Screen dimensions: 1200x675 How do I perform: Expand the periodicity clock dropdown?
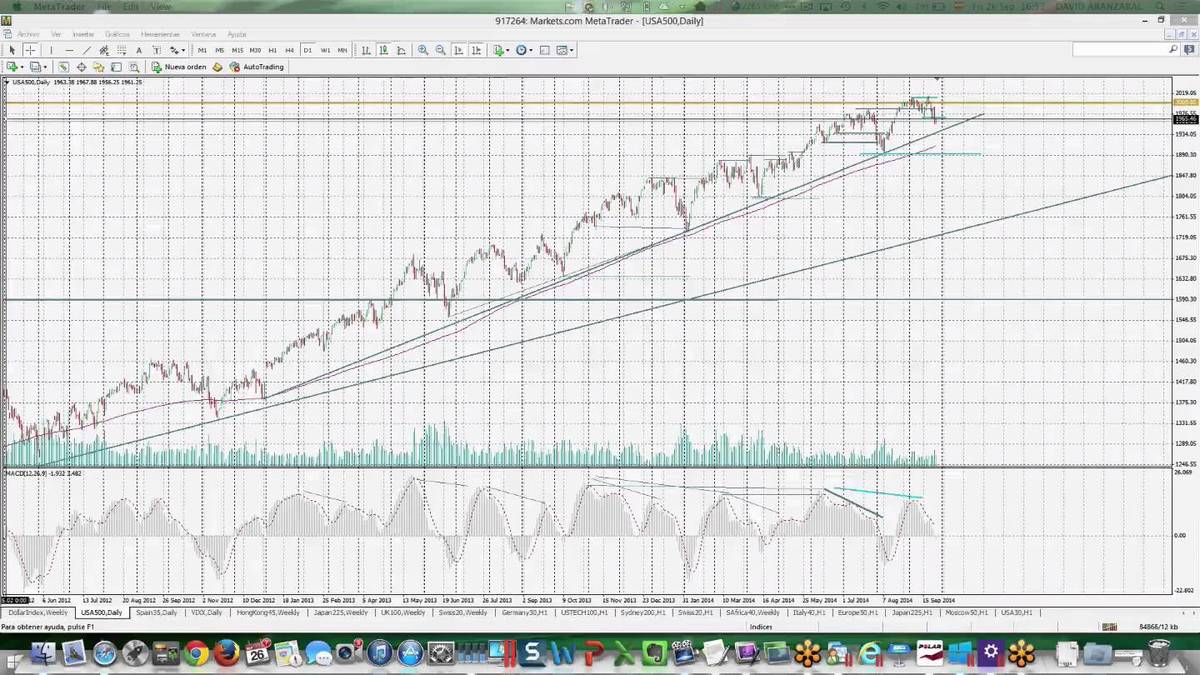coord(525,50)
